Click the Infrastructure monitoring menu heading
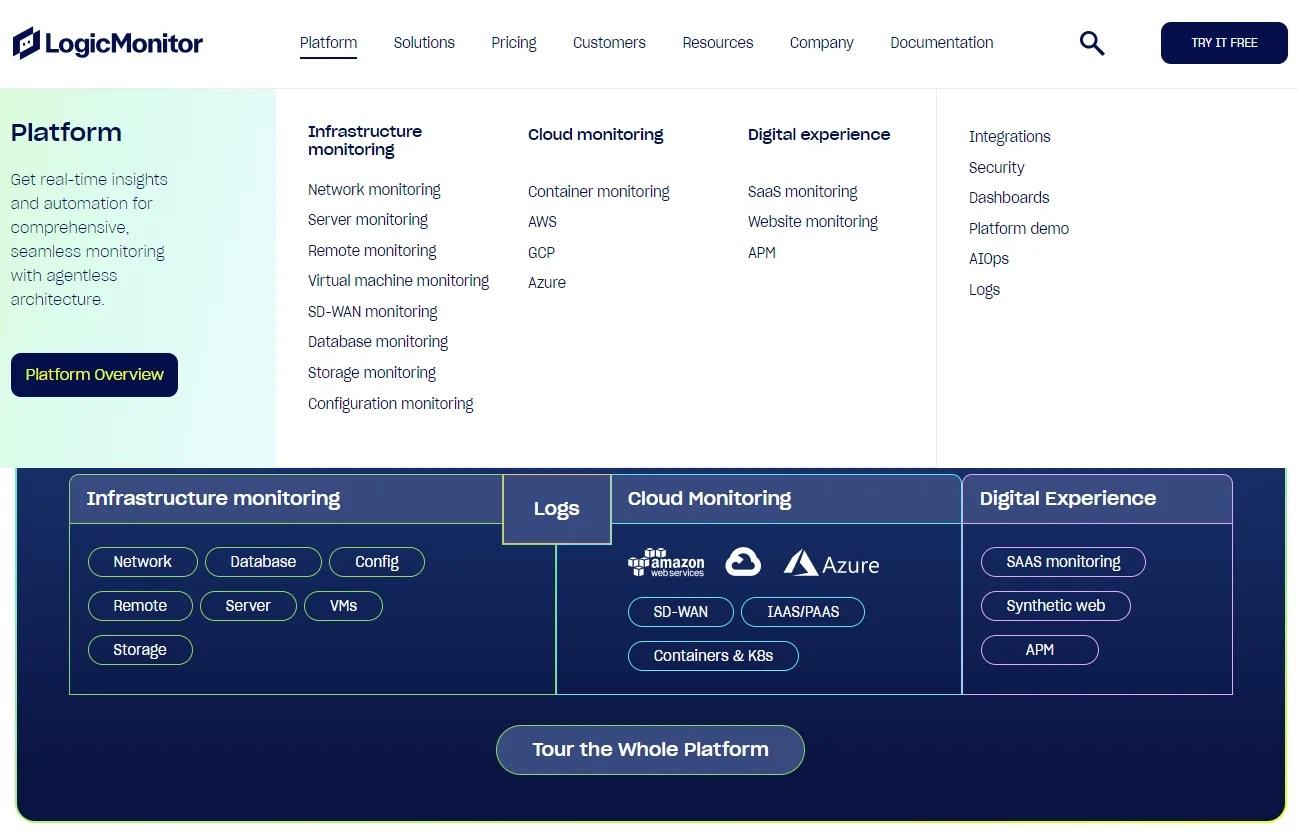This screenshot has height=834, width=1298. pos(365,141)
